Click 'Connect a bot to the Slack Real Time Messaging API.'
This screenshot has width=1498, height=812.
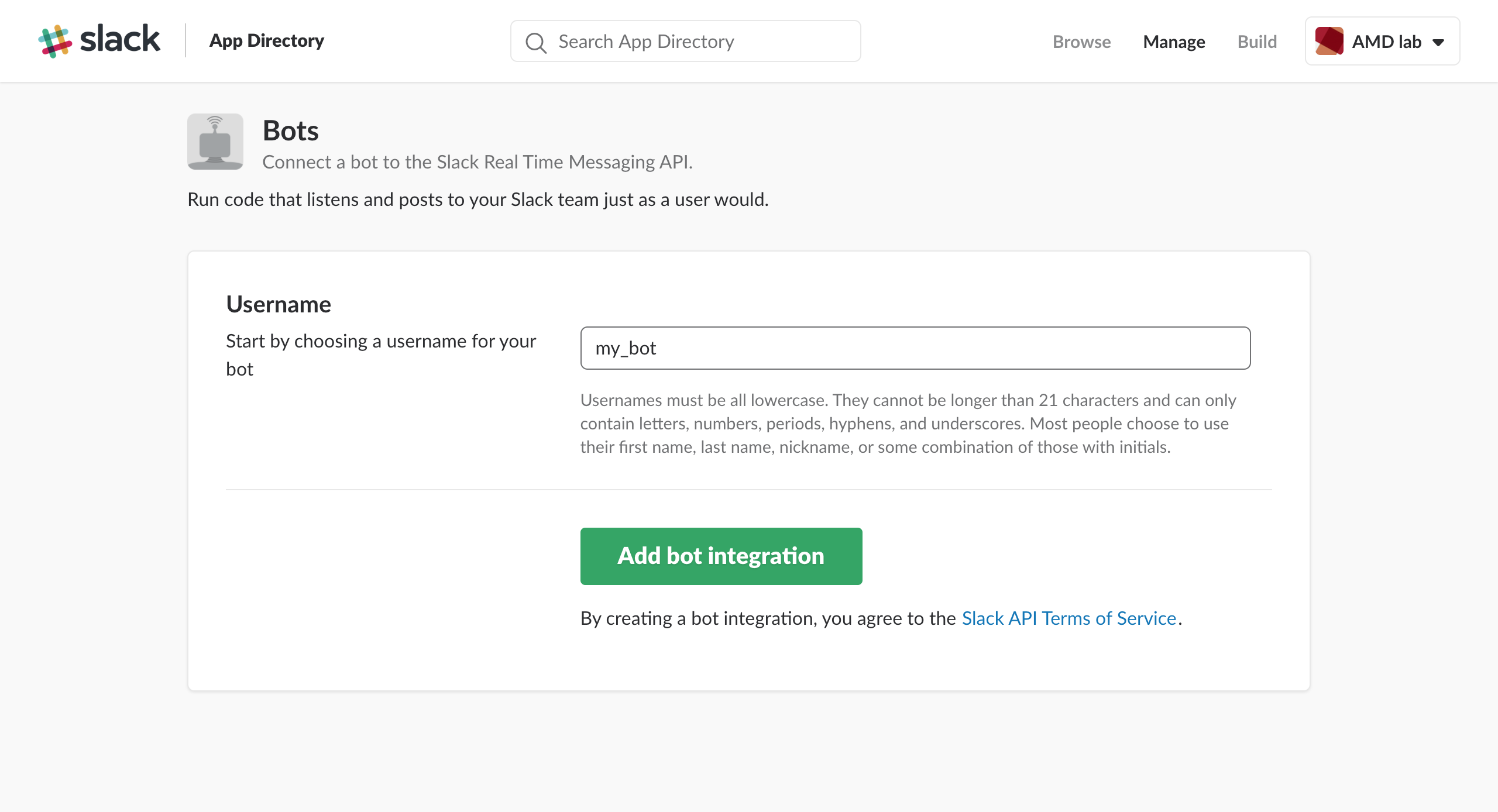pos(477,162)
